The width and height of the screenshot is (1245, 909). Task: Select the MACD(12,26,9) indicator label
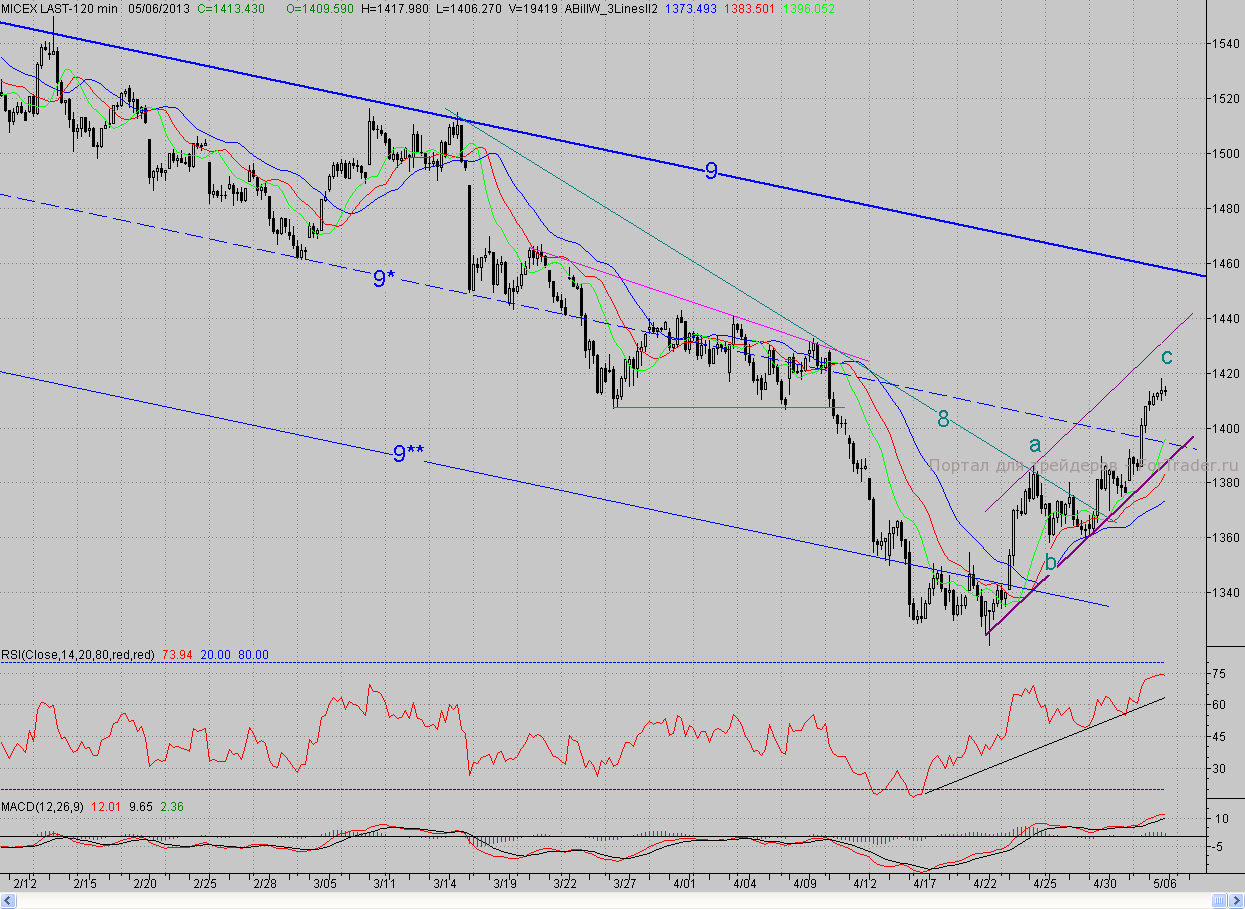coord(42,807)
